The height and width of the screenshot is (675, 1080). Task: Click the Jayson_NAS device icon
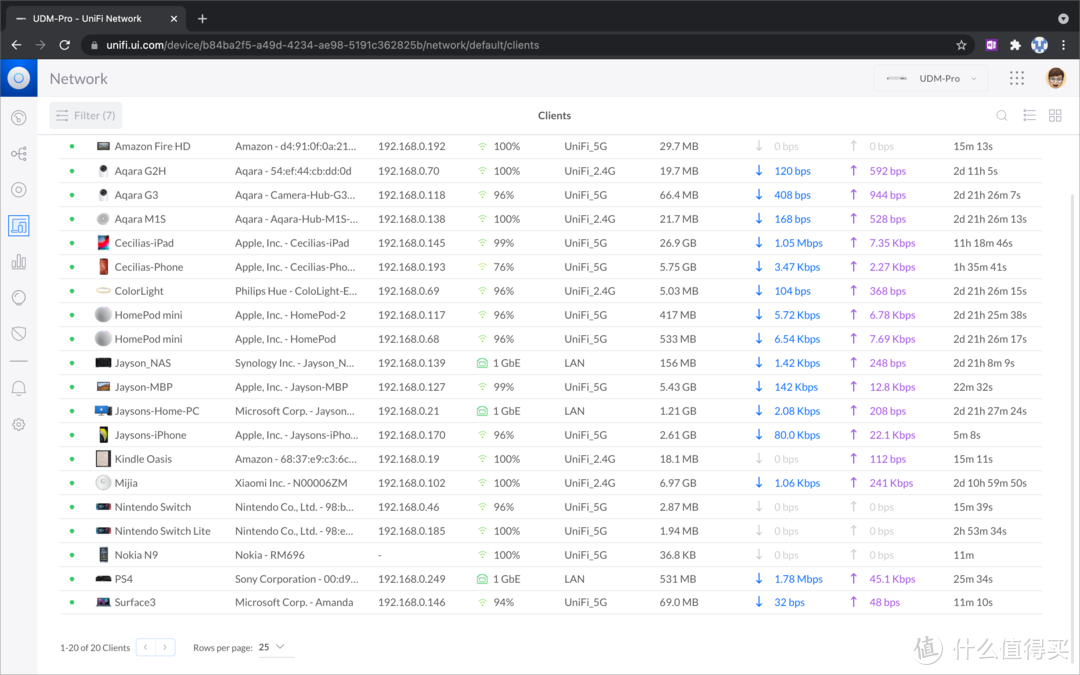coord(103,363)
